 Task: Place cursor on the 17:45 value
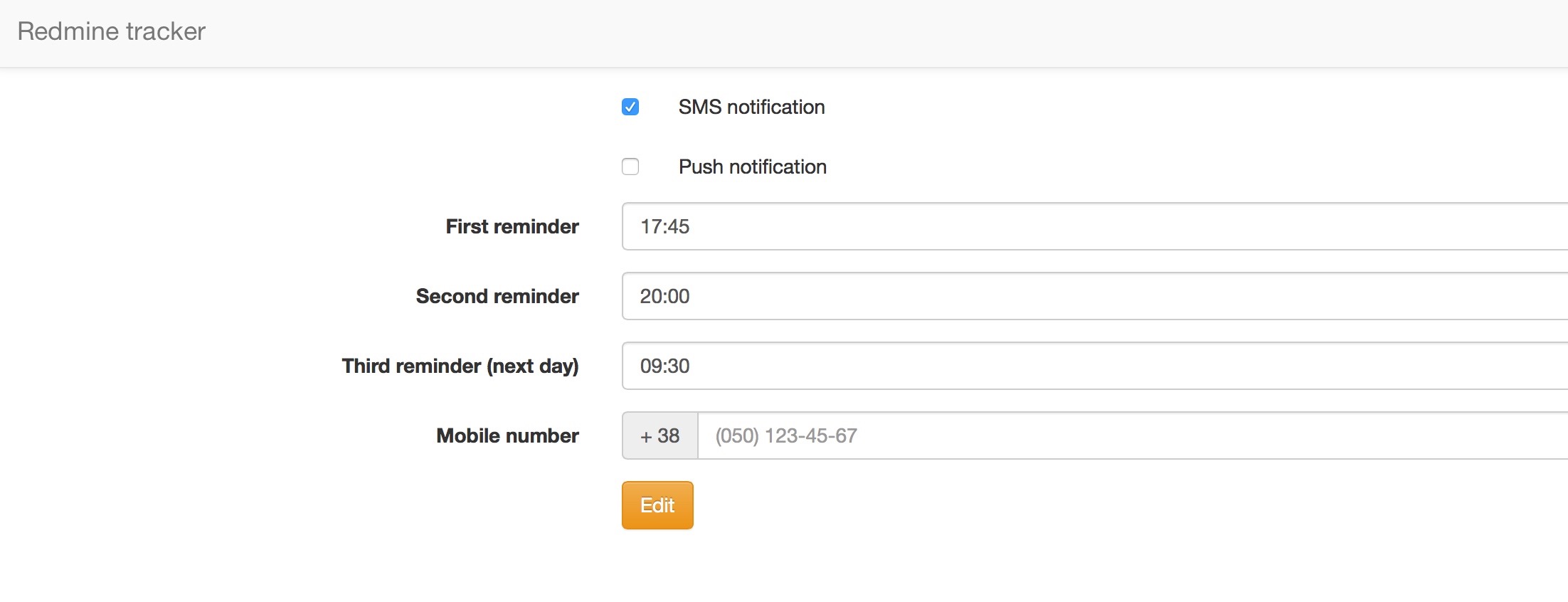[x=664, y=226]
